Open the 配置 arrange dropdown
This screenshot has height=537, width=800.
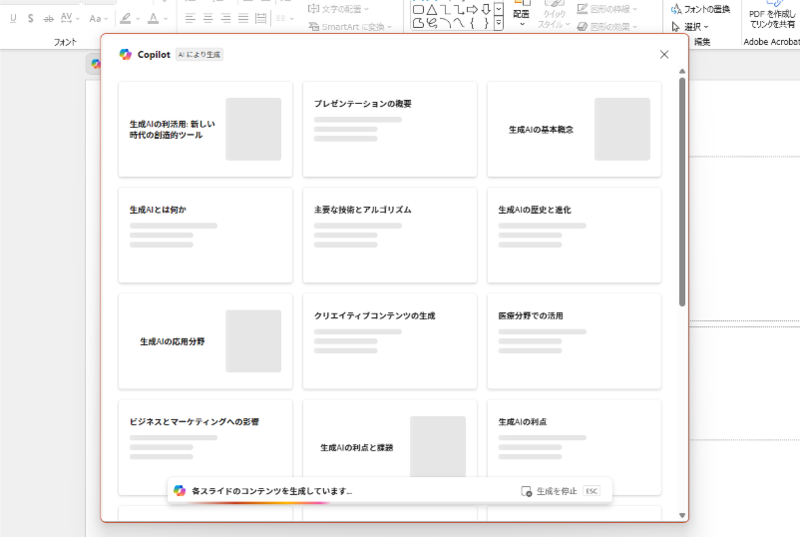pos(521,15)
